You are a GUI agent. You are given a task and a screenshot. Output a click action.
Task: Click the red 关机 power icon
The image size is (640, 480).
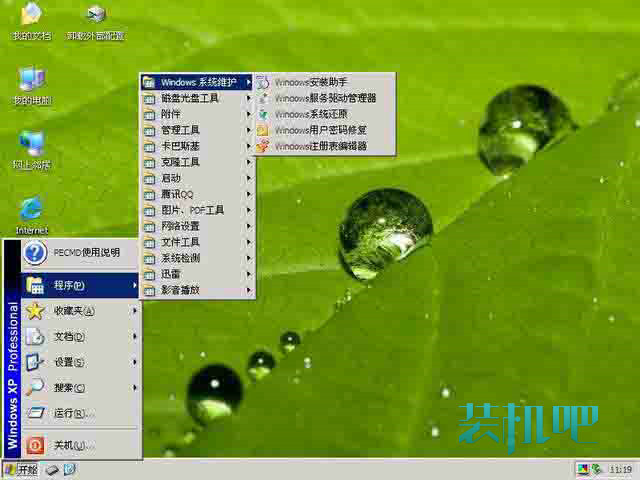(x=35, y=445)
